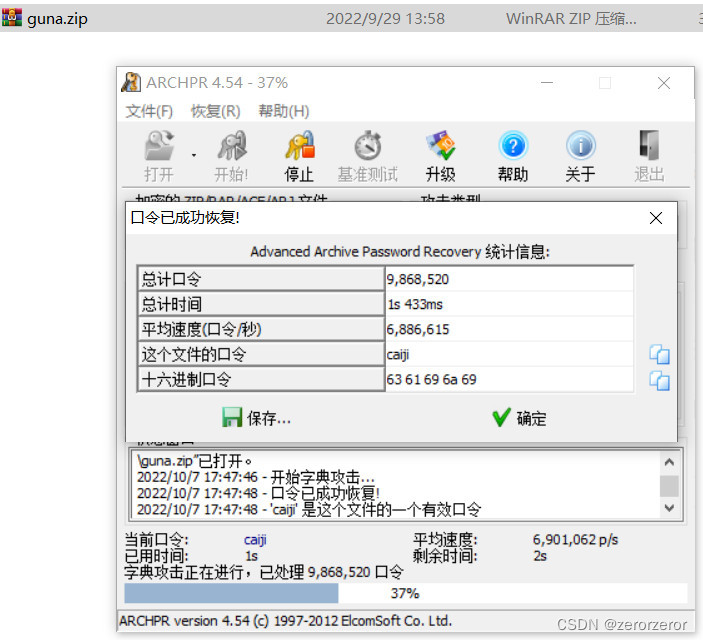Click the guna.zip WinRAR archive icon
The image size is (703, 640).
[12, 17]
